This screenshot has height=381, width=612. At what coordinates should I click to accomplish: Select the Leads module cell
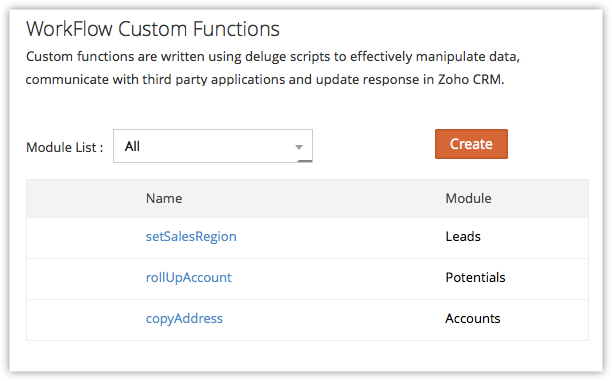click(463, 237)
